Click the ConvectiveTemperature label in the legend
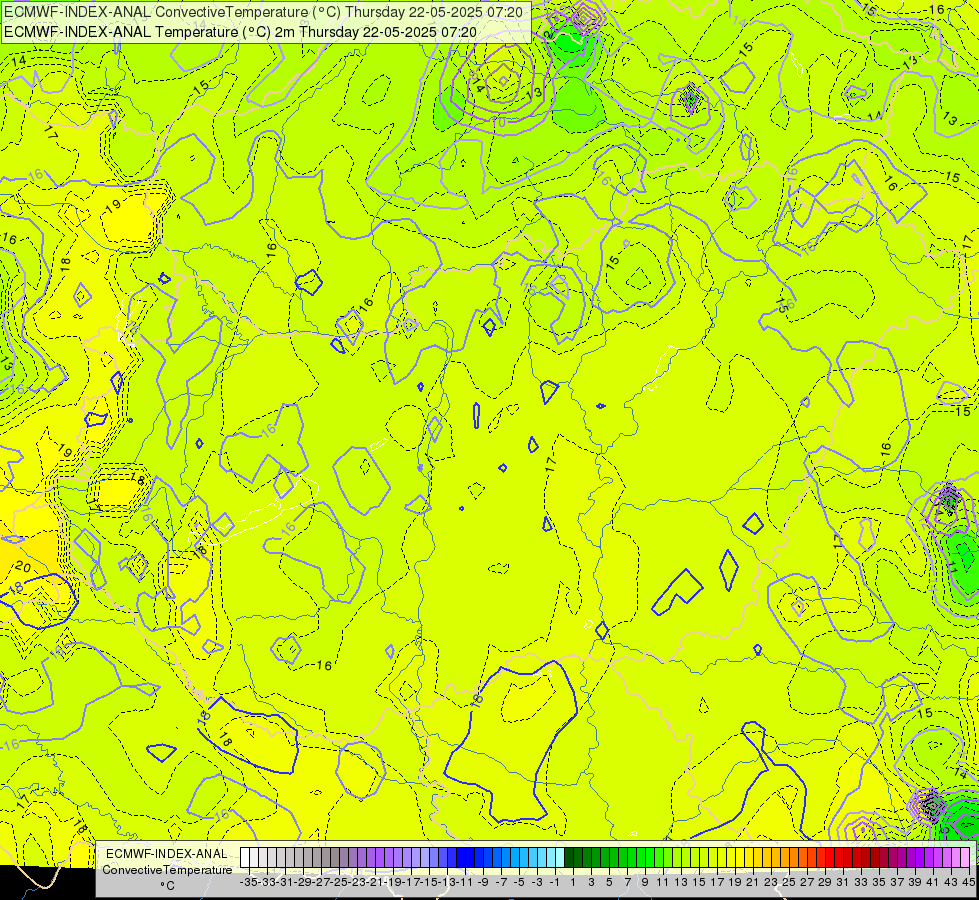 (x=167, y=869)
